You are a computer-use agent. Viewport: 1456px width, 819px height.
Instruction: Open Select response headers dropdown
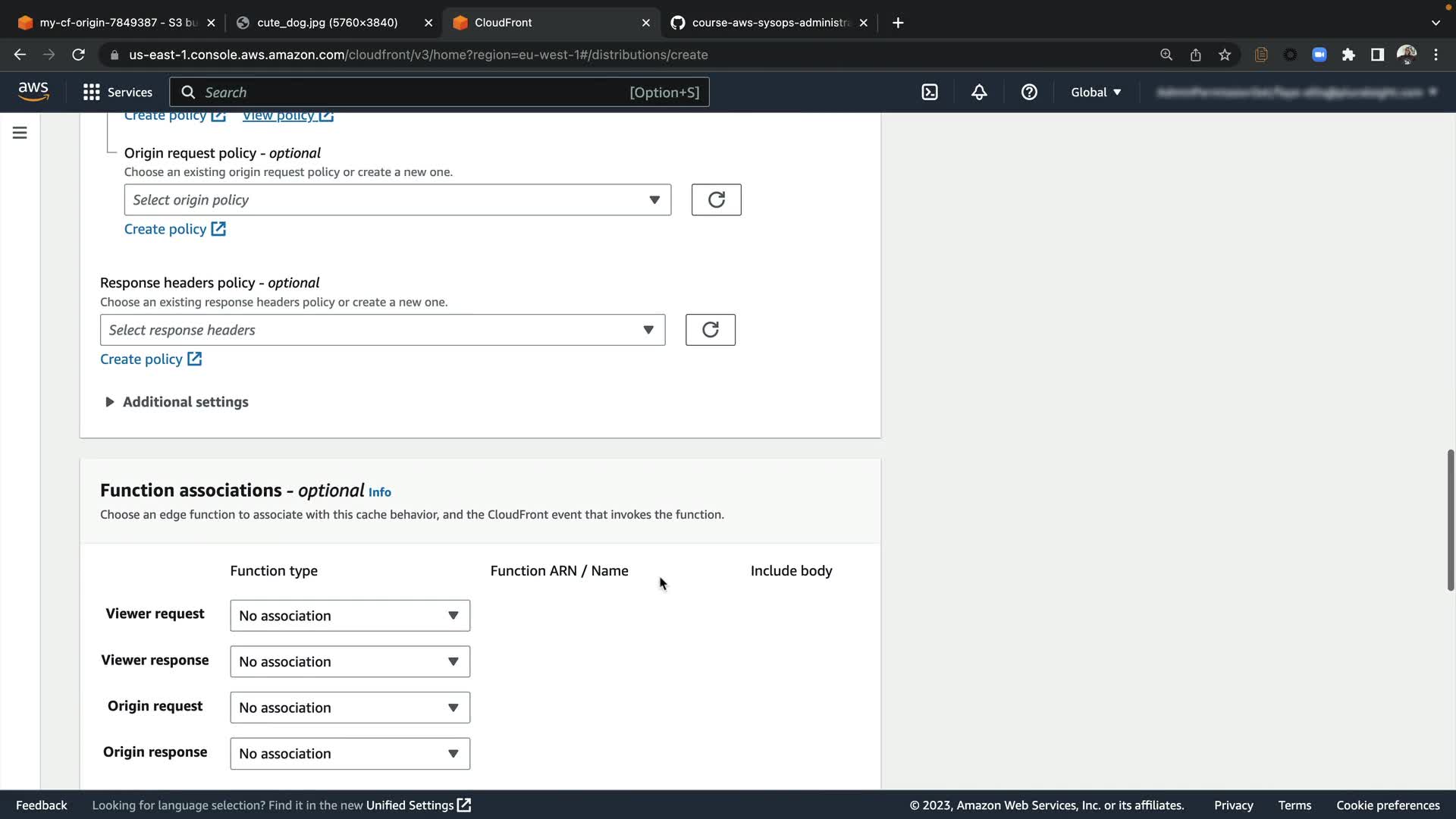click(x=382, y=330)
